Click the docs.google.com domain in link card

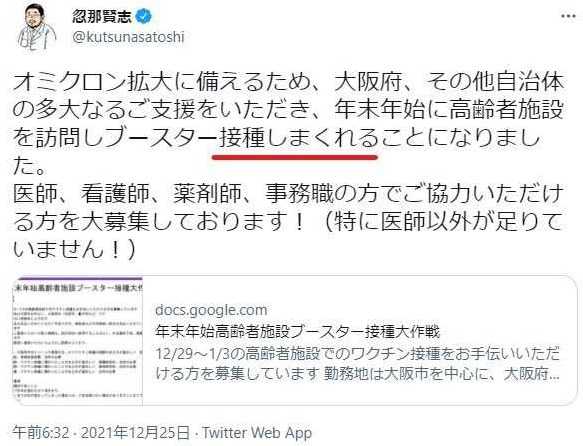(x=211, y=310)
